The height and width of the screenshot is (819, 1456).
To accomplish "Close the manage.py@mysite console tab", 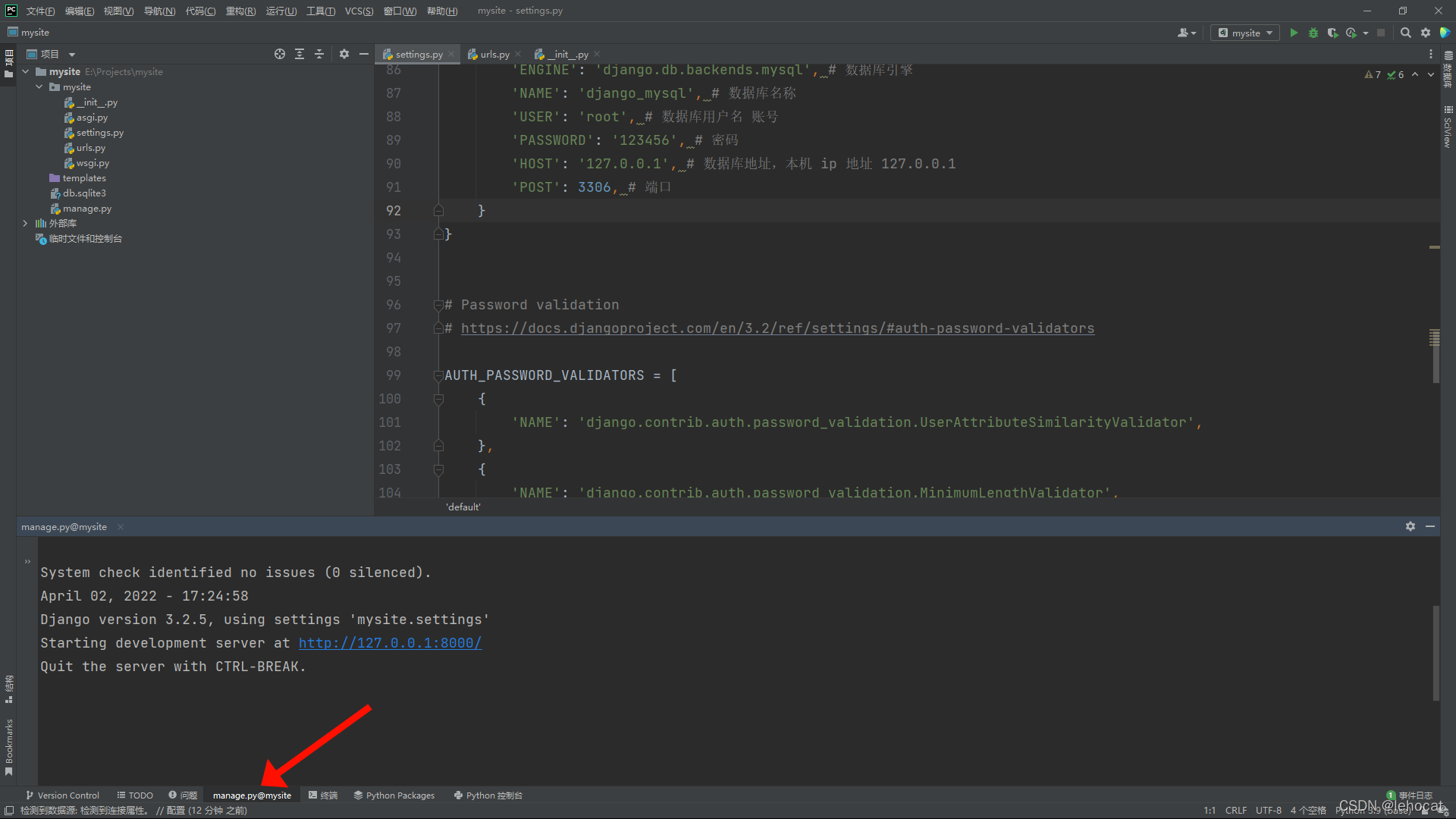I will click(121, 527).
